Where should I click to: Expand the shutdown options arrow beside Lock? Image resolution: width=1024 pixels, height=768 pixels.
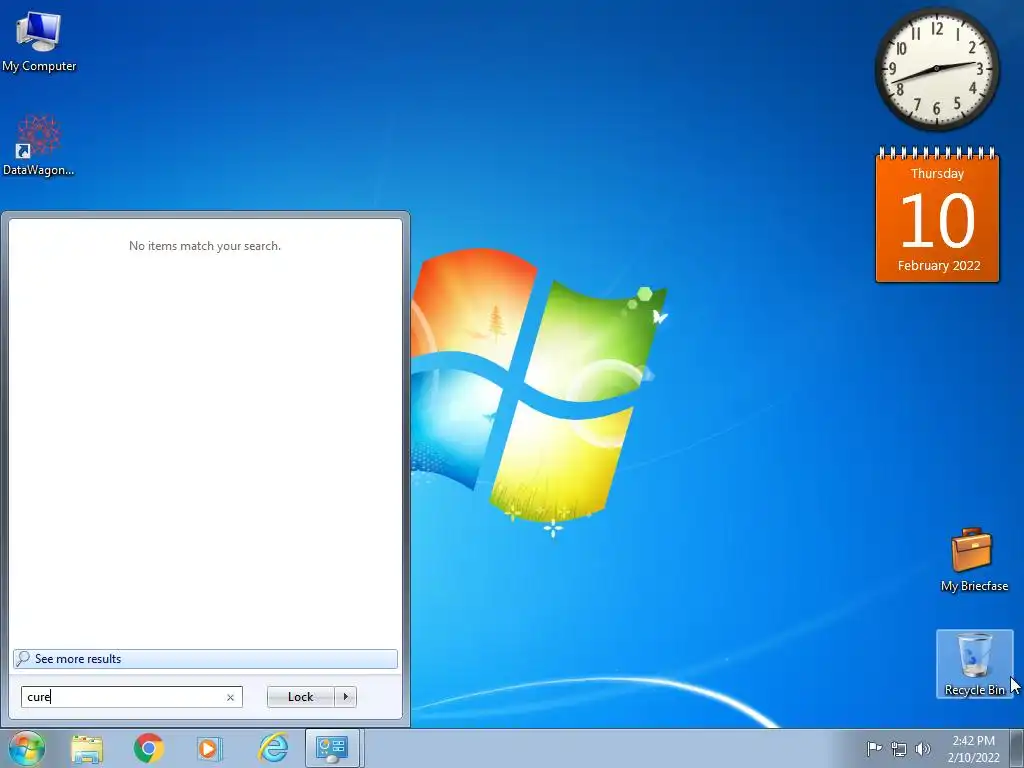click(x=345, y=697)
